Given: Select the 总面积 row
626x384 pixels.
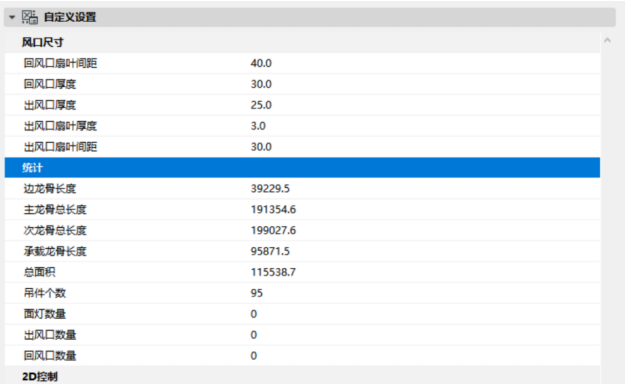Looking at the screenshot, I should pos(302,272).
